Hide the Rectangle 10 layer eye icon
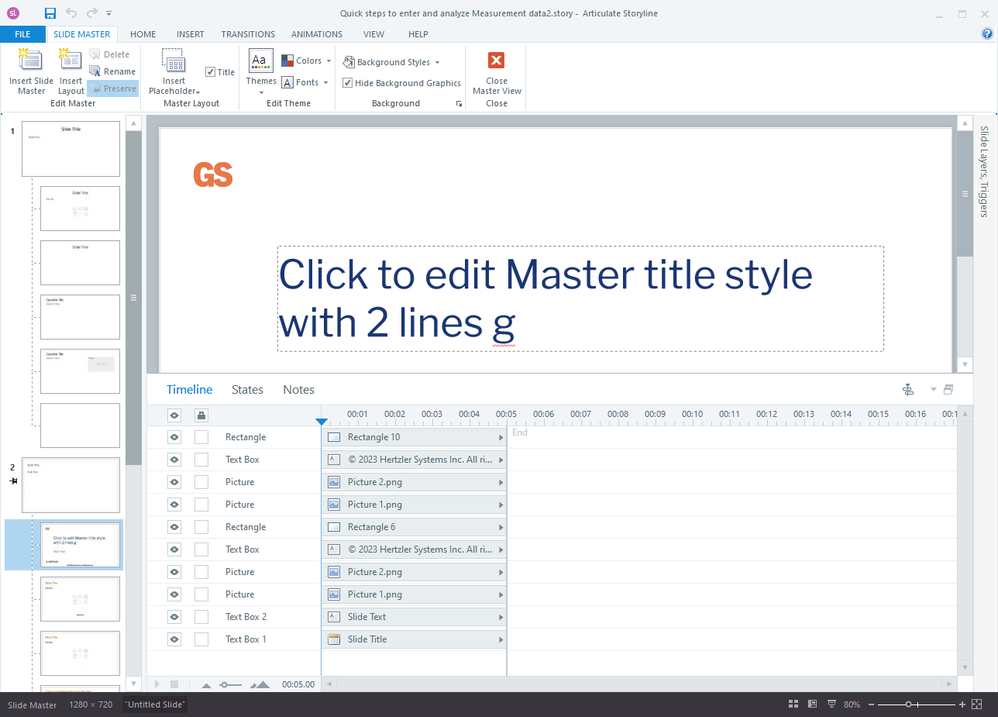998x717 pixels. coord(174,437)
